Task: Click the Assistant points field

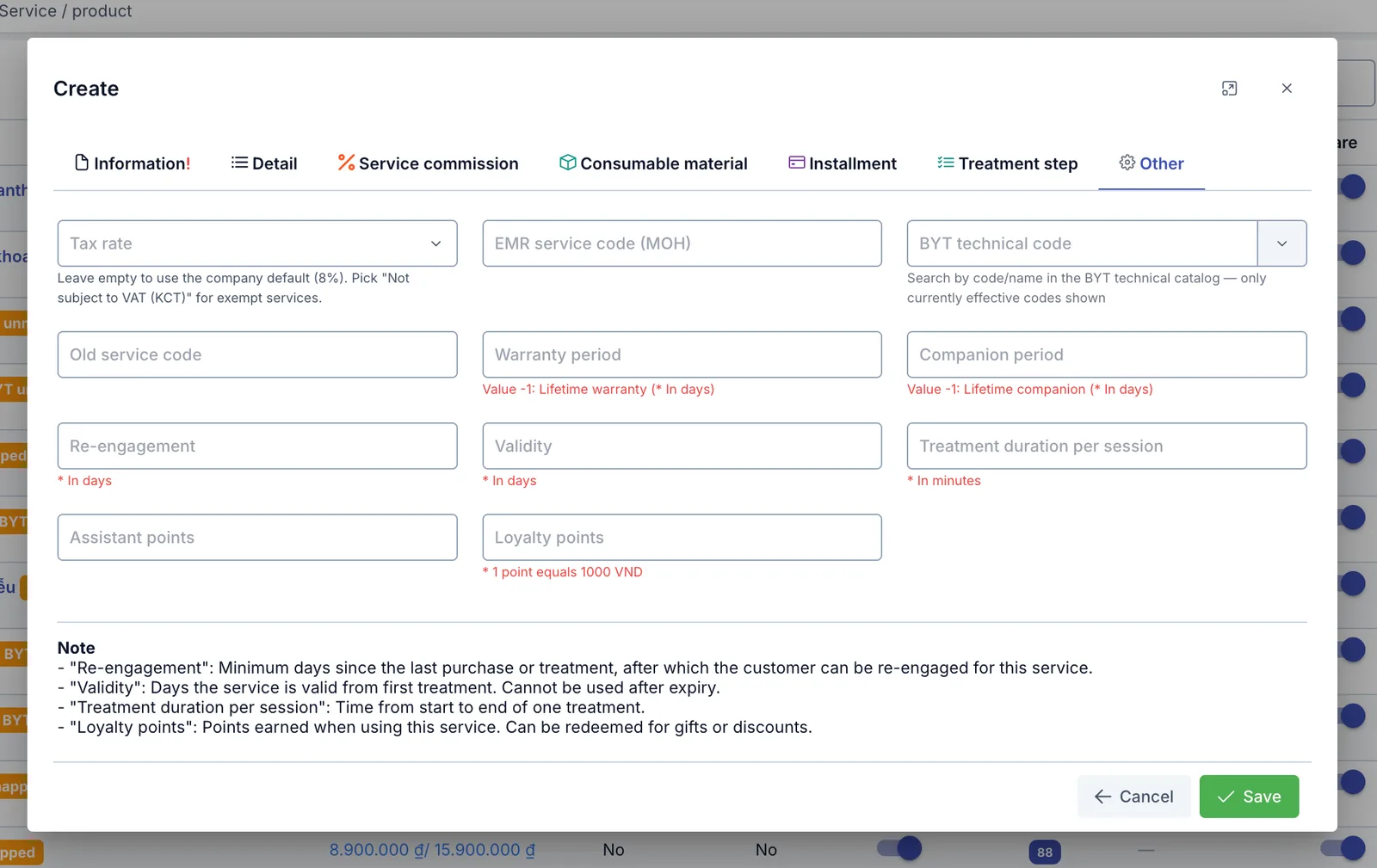Action: (257, 538)
